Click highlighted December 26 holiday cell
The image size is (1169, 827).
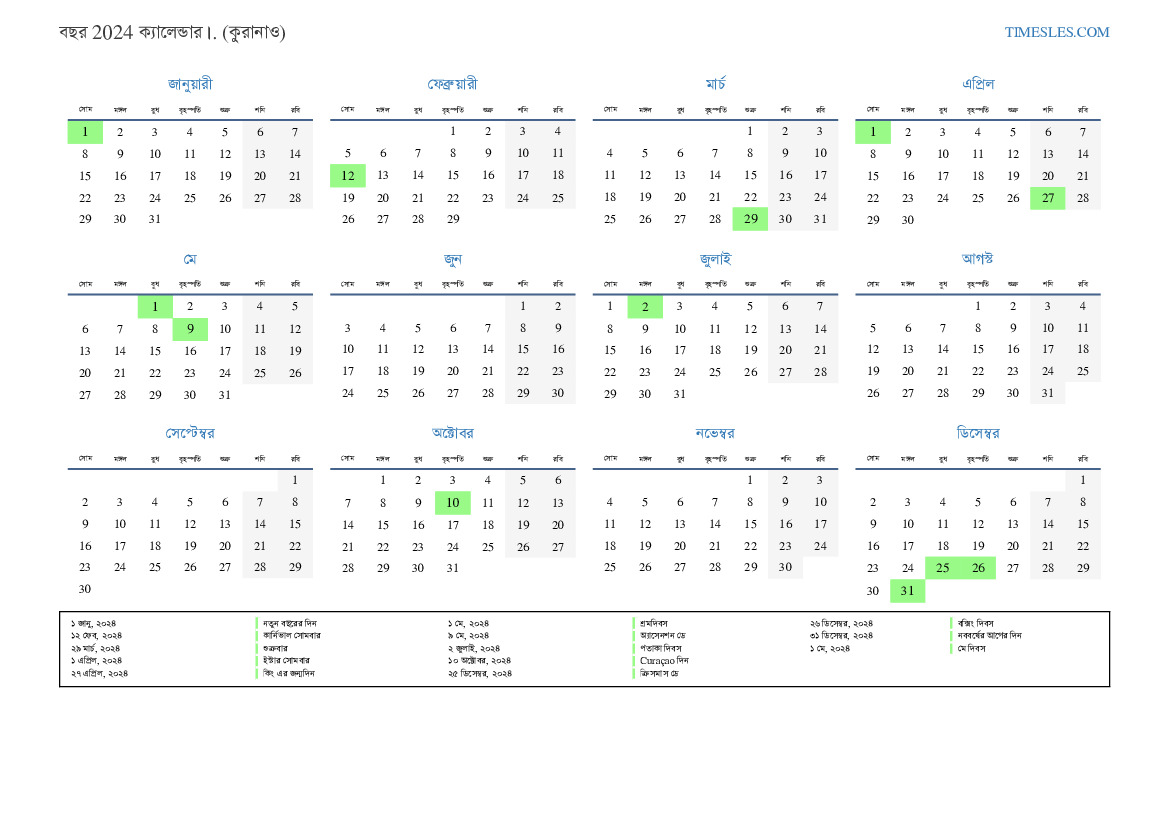[x=977, y=568]
